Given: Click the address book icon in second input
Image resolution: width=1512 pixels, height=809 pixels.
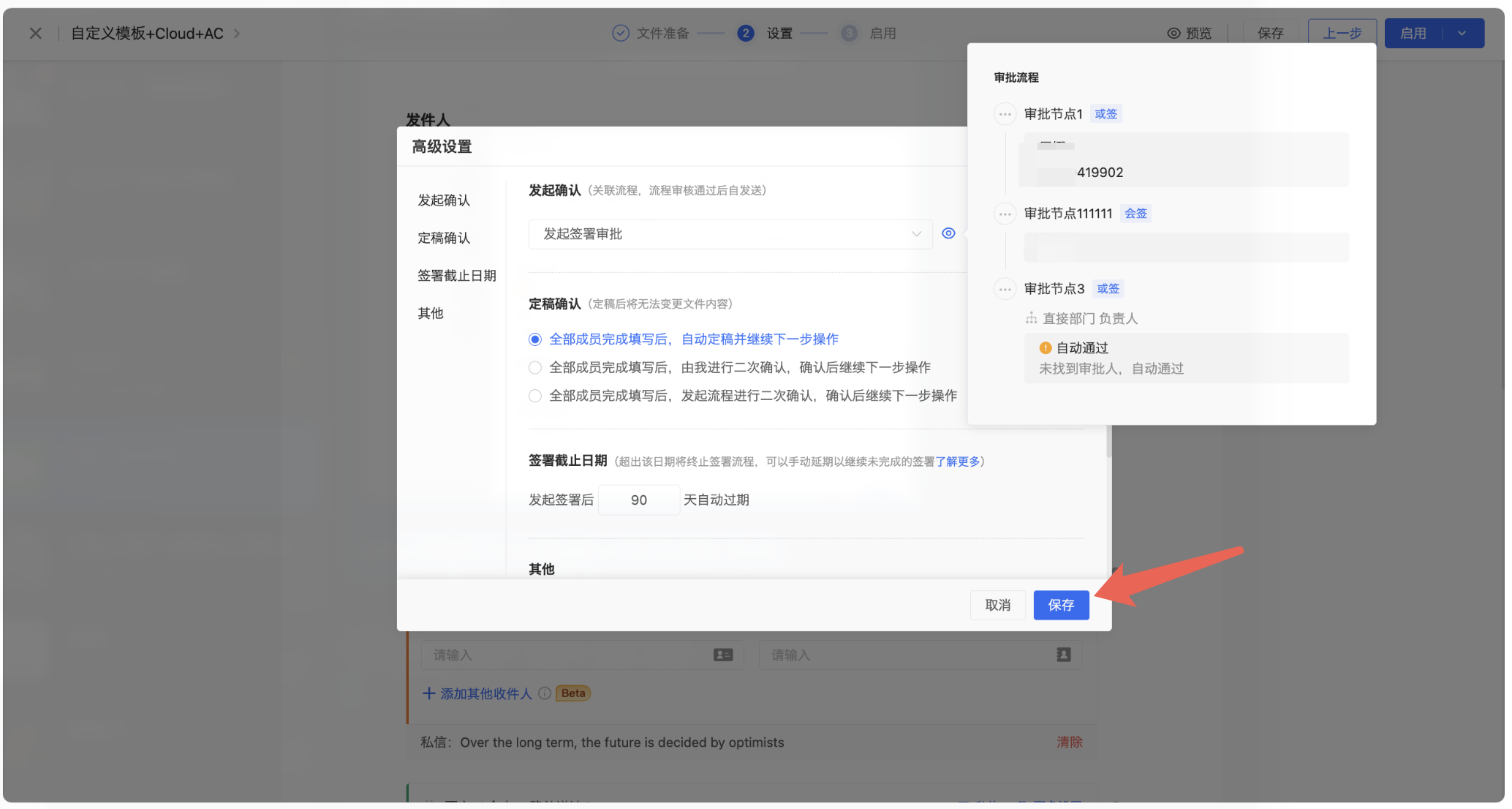Looking at the screenshot, I should coord(1064,655).
